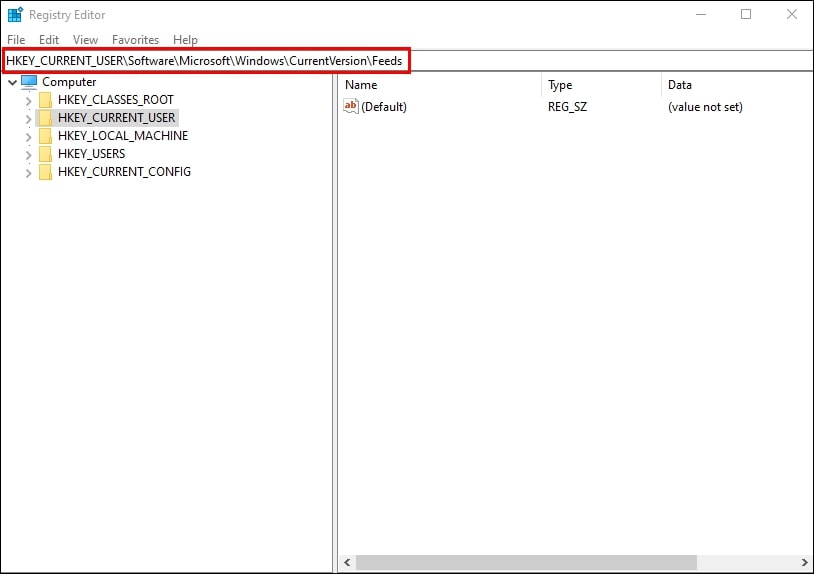Viewport: 814px width, 574px height.
Task: Expand HKEY_CLASSES_ROOT chevron
Action: pos(29,101)
